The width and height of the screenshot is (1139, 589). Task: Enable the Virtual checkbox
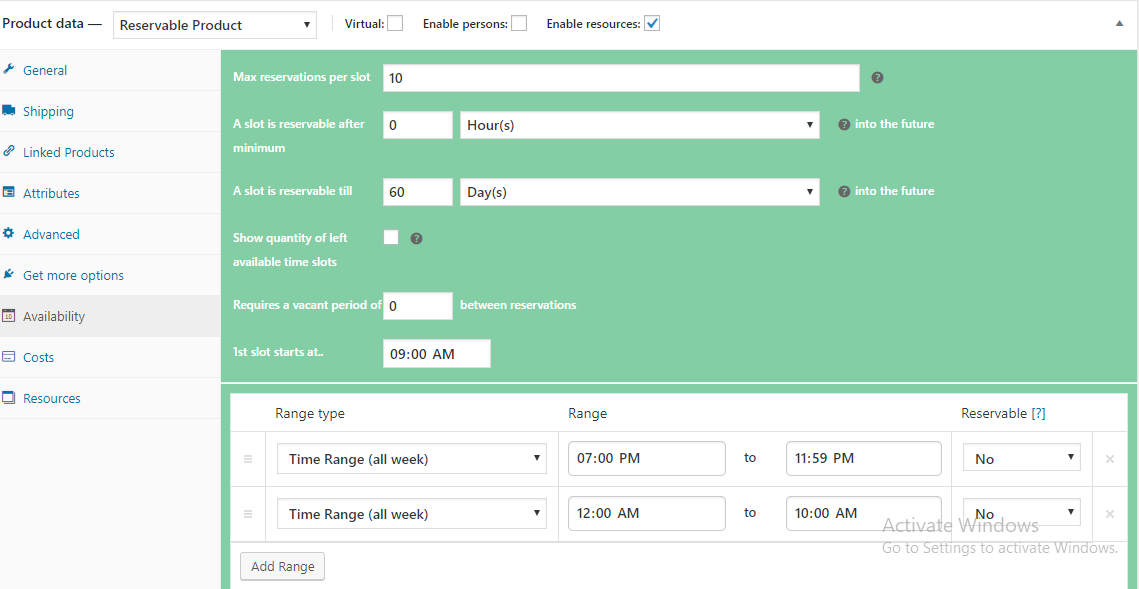pyautogui.click(x=395, y=24)
